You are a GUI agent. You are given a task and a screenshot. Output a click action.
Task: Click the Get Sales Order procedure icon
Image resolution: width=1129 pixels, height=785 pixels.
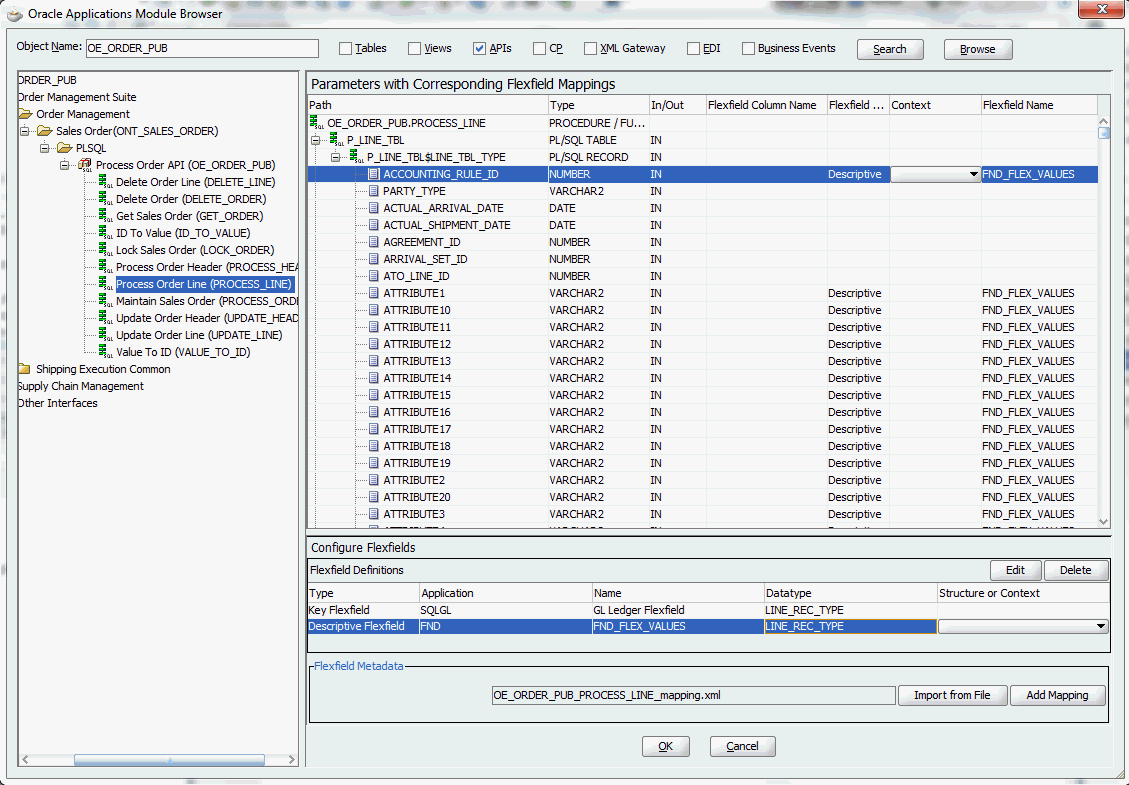tap(106, 216)
